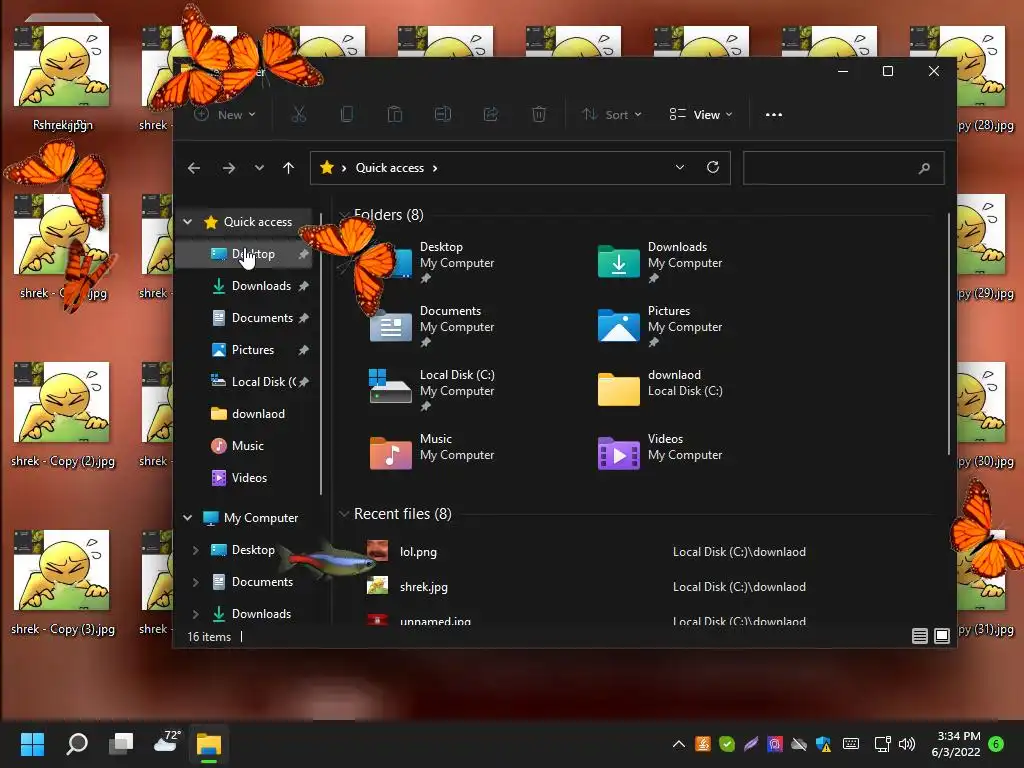Viewport: 1024px width, 768px height.
Task: Open notification badge showing 6
Action: coord(996,743)
